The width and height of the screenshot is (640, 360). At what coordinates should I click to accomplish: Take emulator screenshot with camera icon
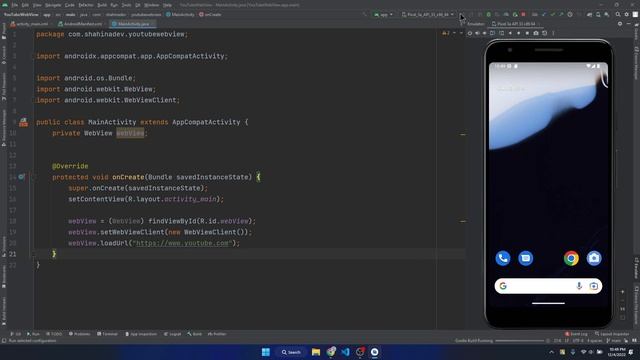(x=536, y=33)
